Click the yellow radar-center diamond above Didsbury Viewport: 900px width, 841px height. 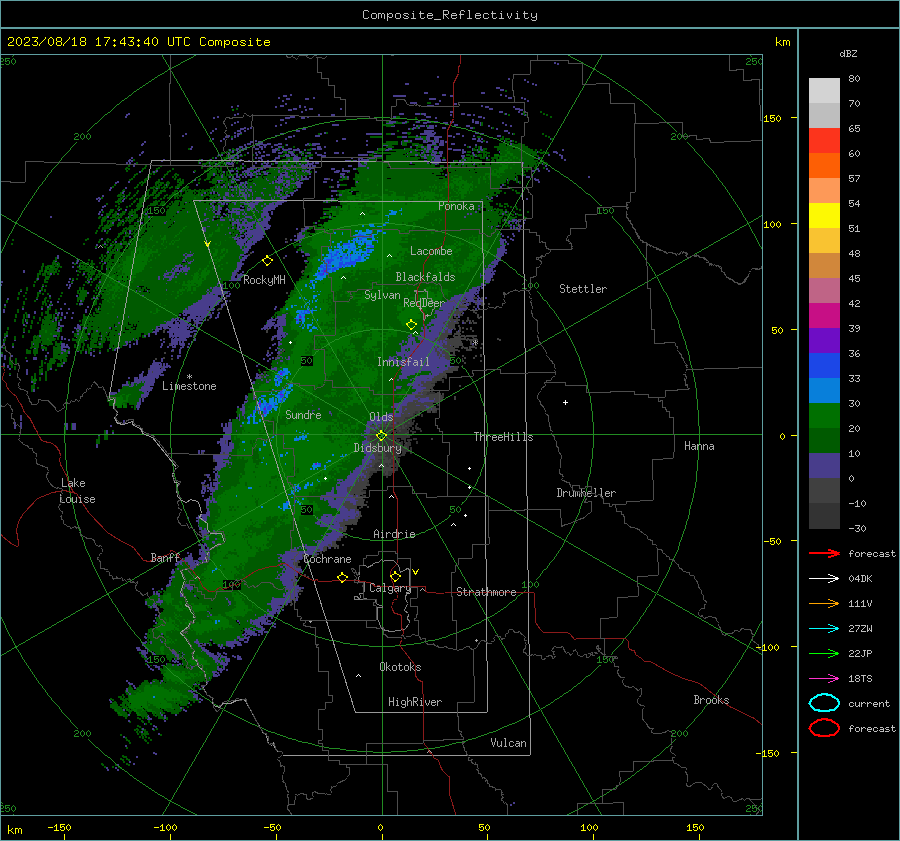[x=381, y=436]
